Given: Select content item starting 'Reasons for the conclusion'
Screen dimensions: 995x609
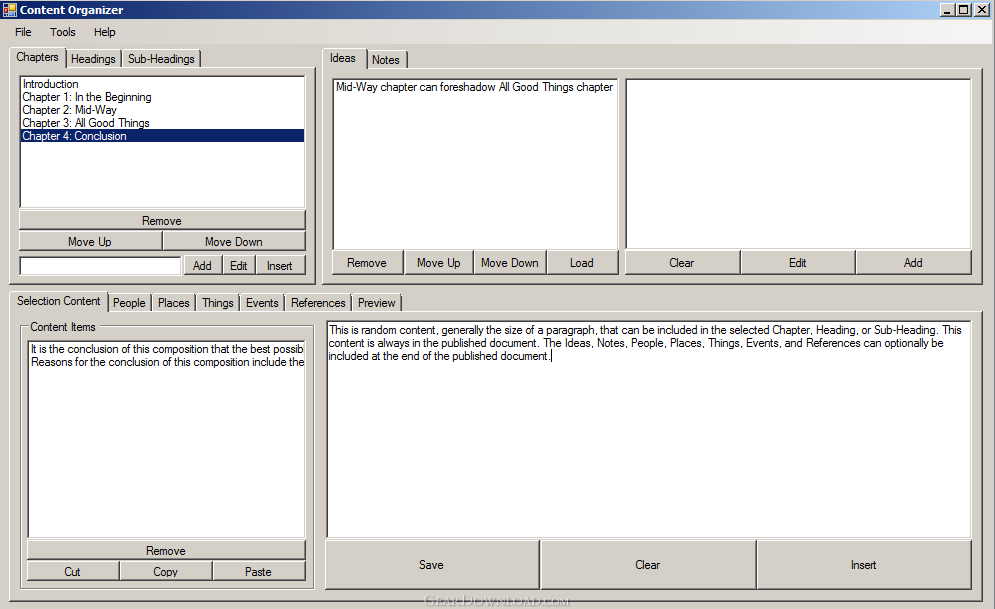Looking at the screenshot, I should pyautogui.click(x=167, y=362).
